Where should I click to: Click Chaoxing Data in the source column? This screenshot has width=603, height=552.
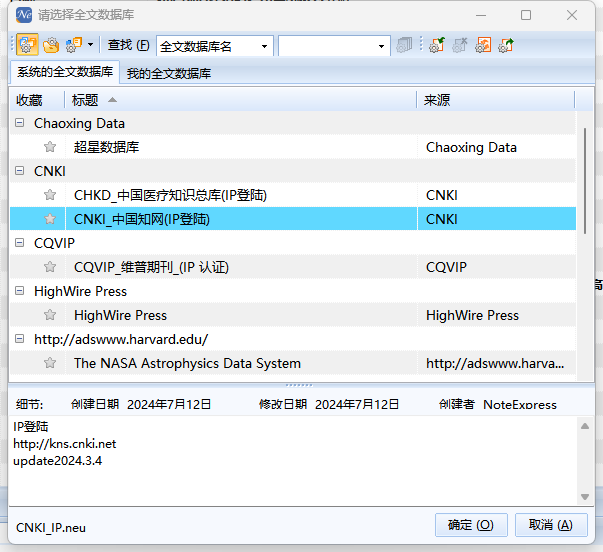pyautogui.click(x=471, y=147)
